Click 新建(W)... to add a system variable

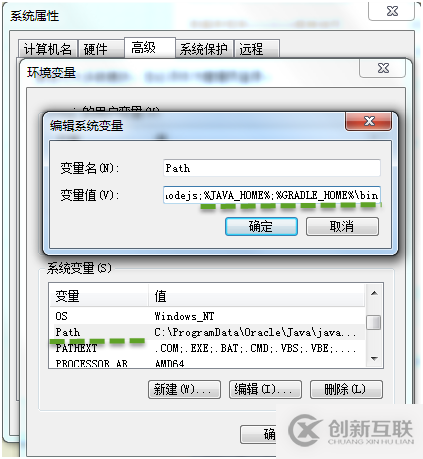184,389
